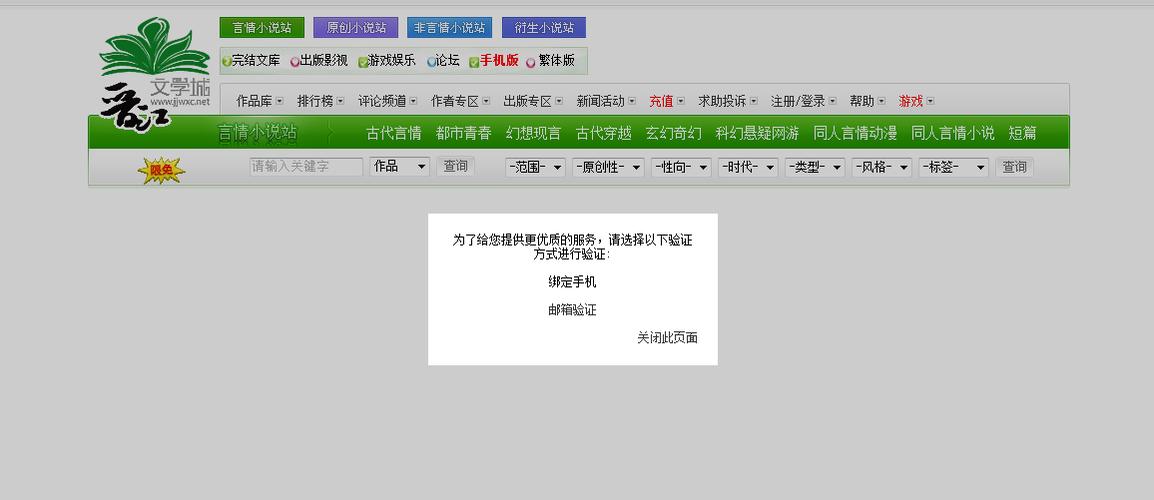Click the pink icon beside 繁体版
Viewport: 1154px width, 500px height.
point(531,62)
